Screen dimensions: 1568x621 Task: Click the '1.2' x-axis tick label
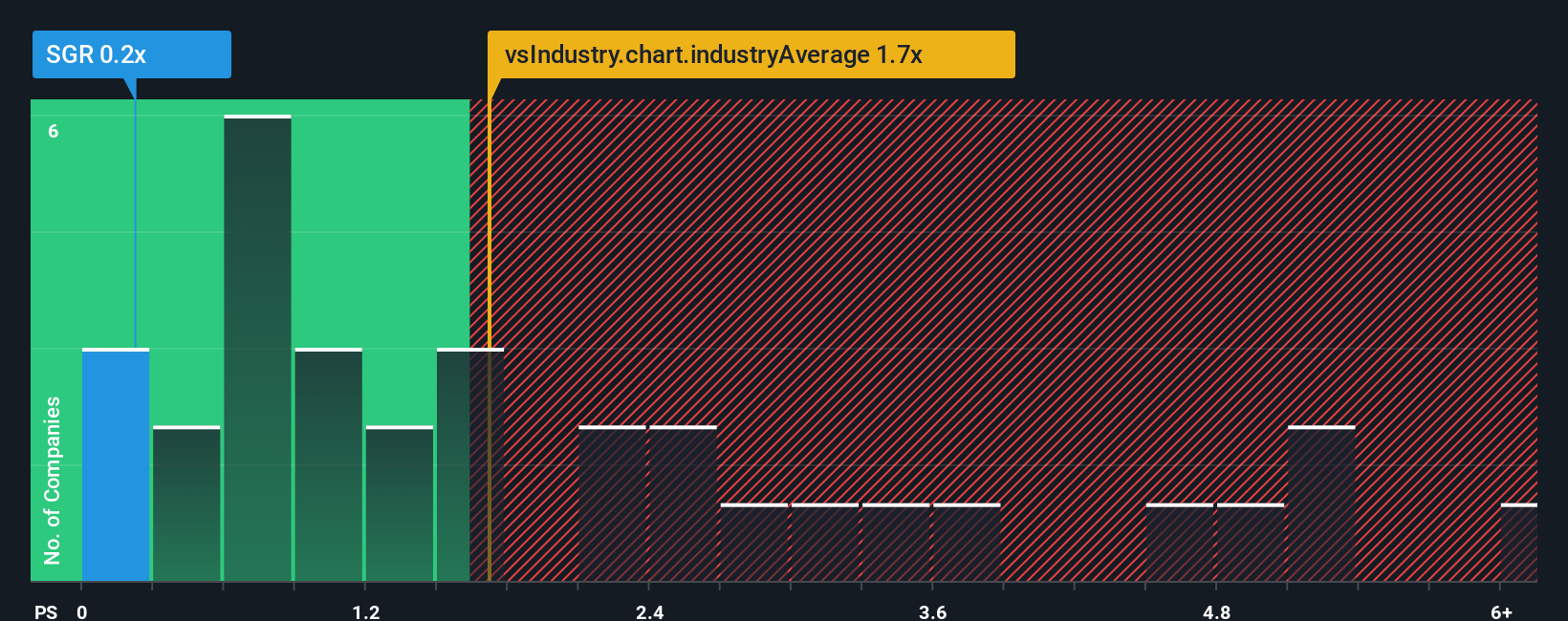pyautogui.click(x=365, y=611)
